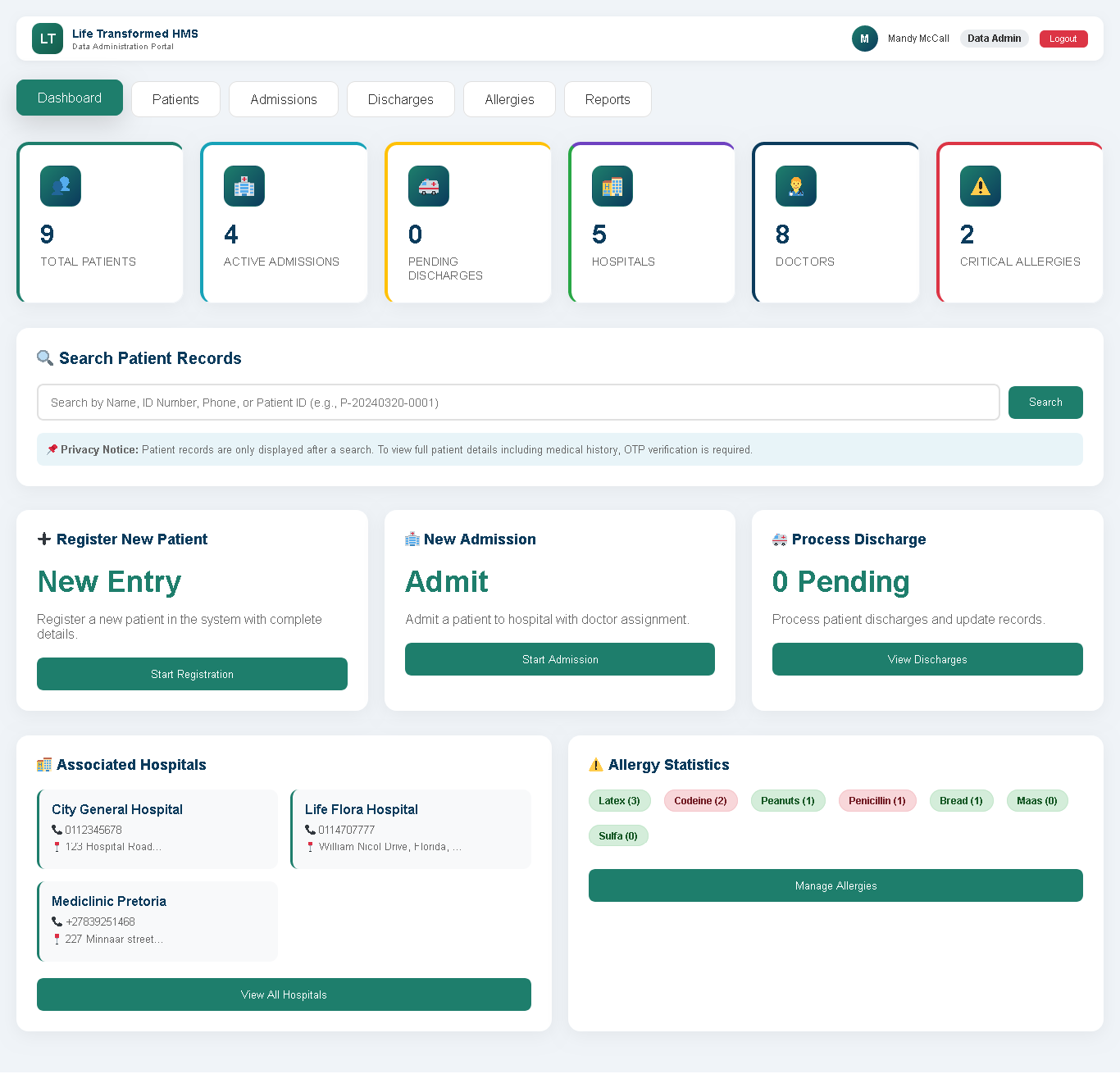Click Start Admission
This screenshot has height=1074, width=1120.
[560, 659]
